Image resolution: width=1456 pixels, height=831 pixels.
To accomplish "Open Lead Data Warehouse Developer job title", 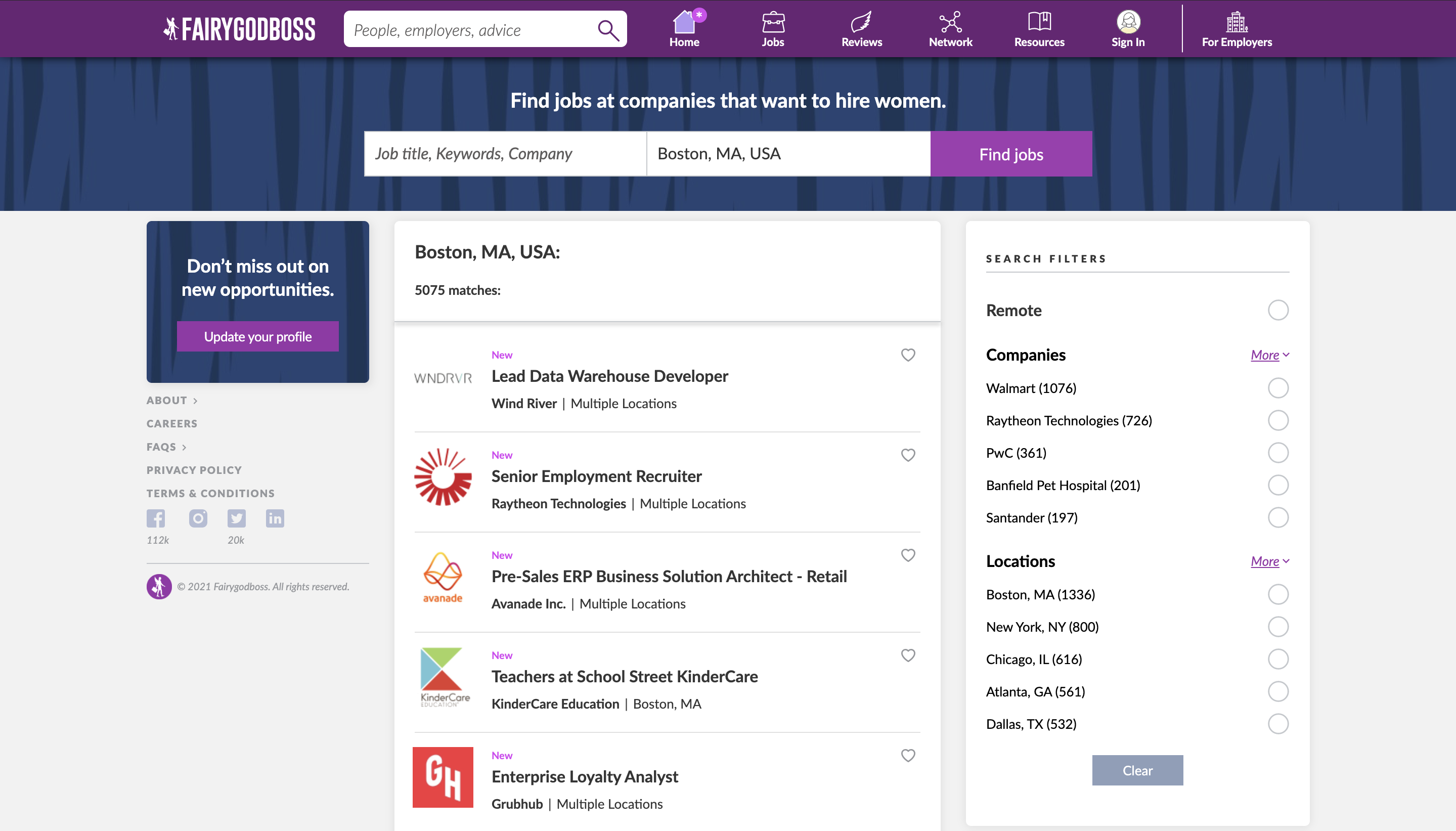I will coord(609,376).
